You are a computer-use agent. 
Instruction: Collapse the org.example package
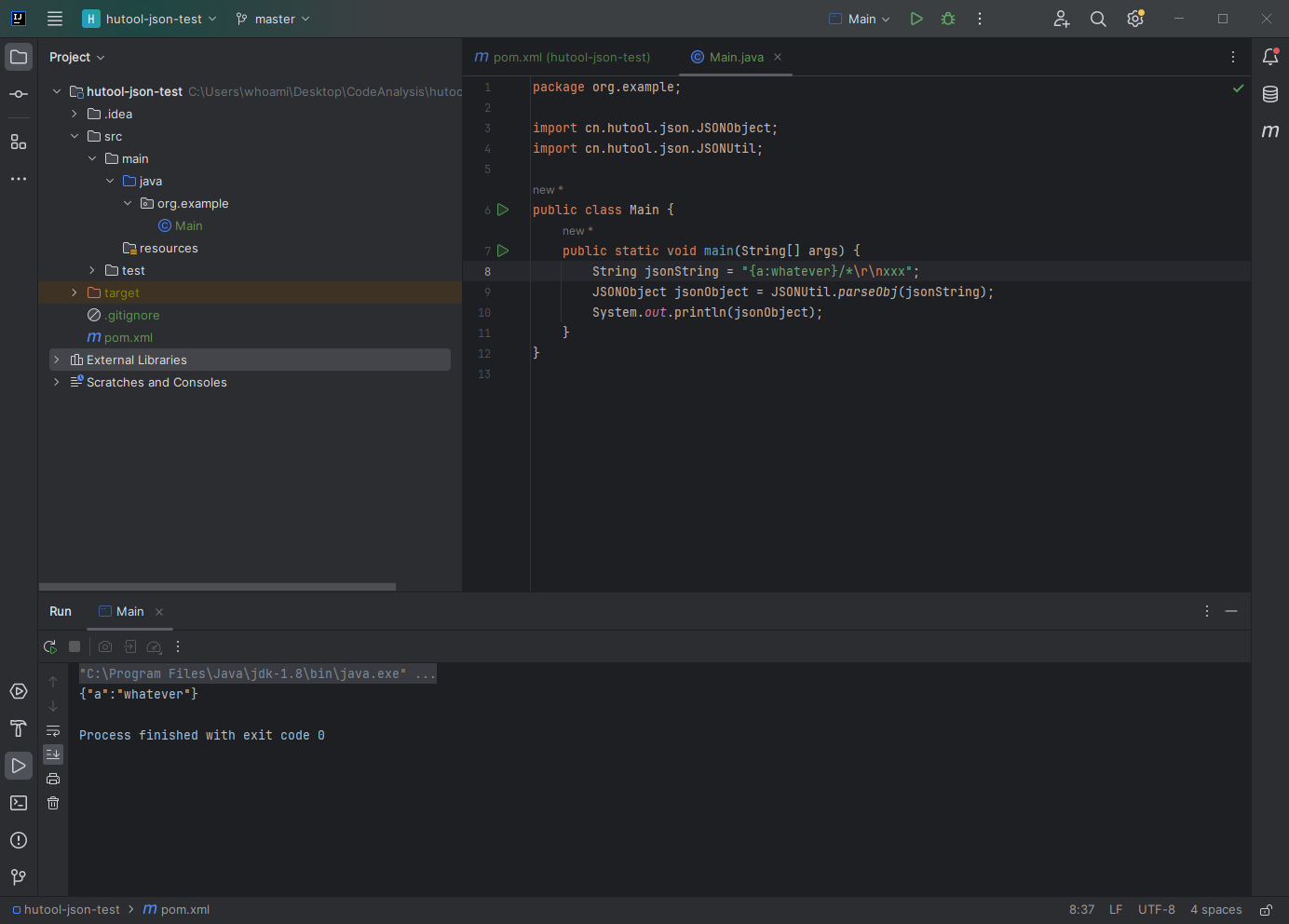point(128,203)
